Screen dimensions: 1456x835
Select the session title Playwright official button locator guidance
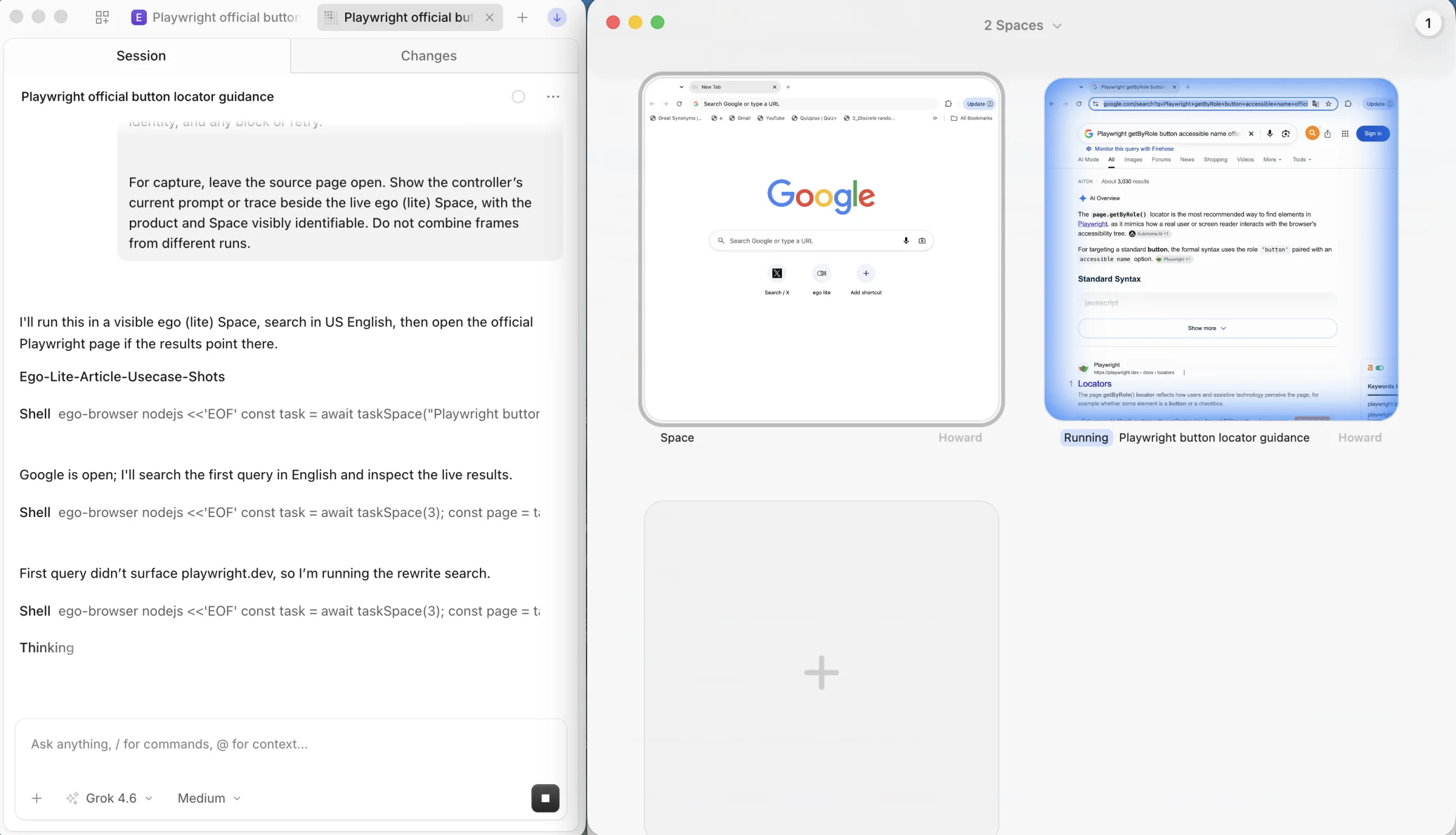click(x=147, y=96)
